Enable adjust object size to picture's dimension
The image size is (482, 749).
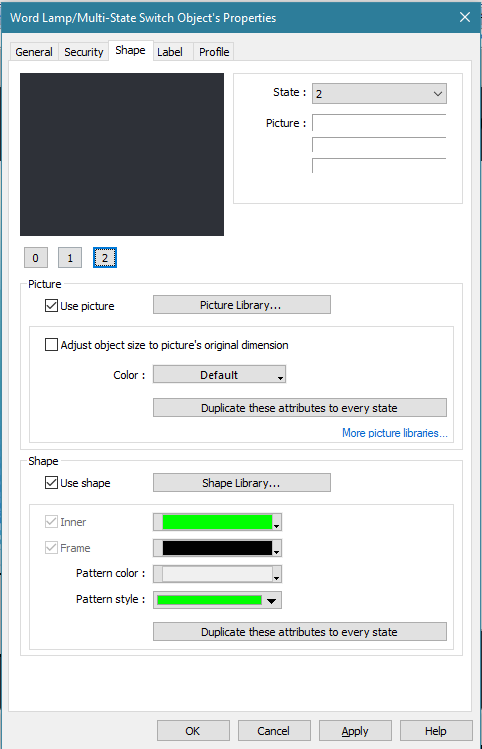click(51, 345)
